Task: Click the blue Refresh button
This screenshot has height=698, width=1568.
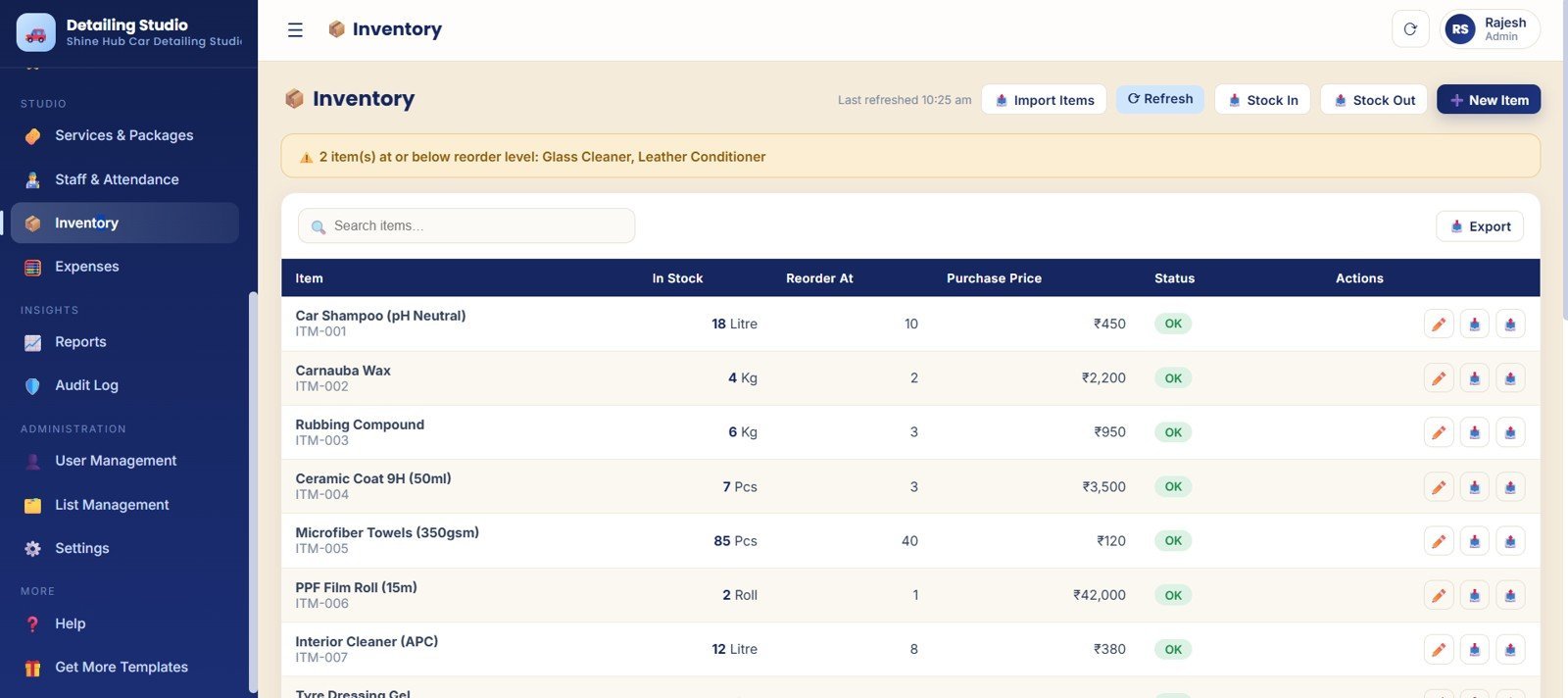Action: click(x=1160, y=99)
